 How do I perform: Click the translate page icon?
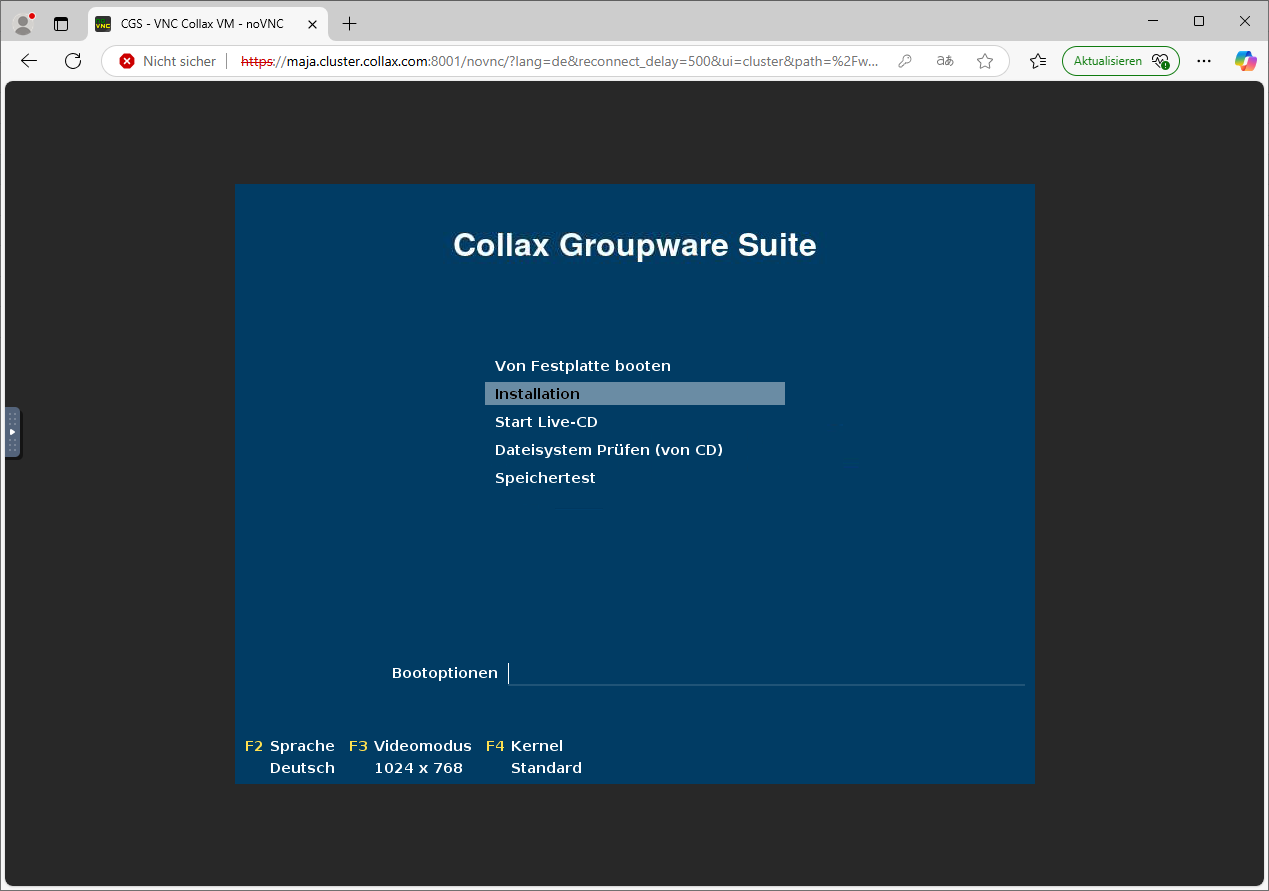(x=945, y=61)
